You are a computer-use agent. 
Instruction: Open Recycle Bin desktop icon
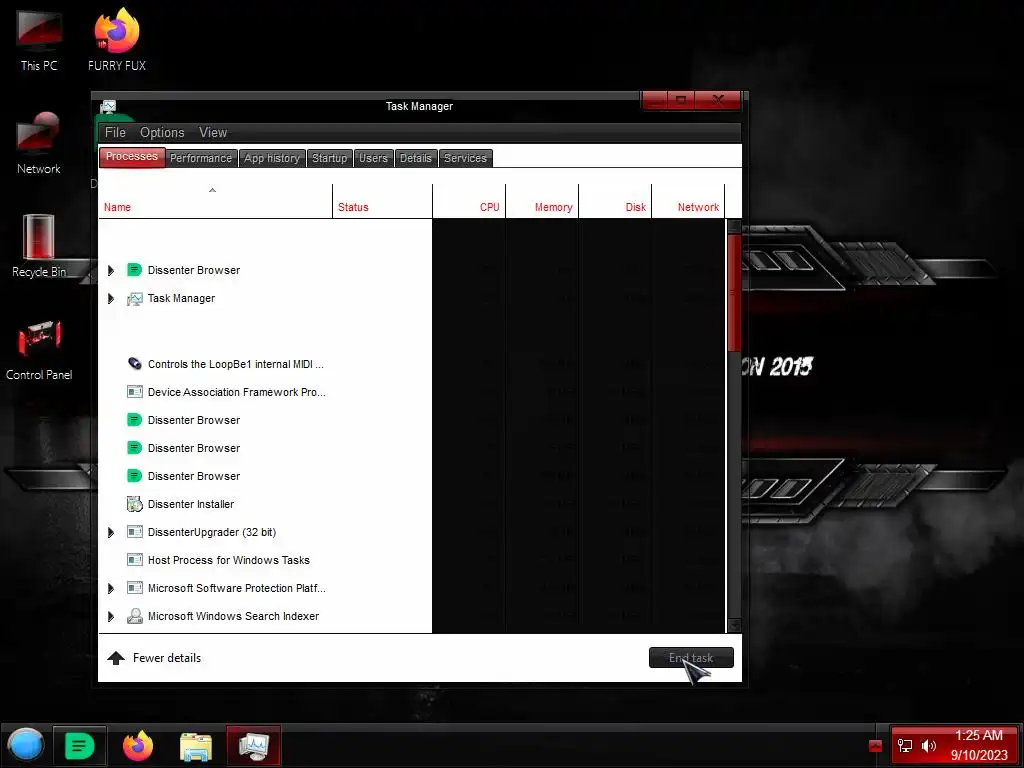point(39,247)
